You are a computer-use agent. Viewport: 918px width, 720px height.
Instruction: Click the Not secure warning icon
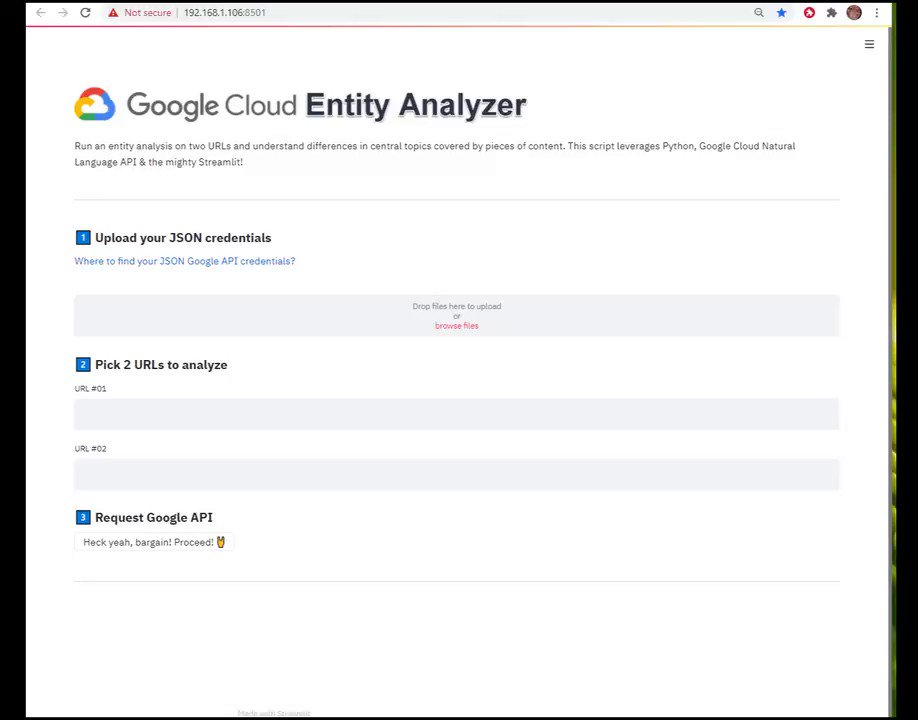click(x=113, y=13)
